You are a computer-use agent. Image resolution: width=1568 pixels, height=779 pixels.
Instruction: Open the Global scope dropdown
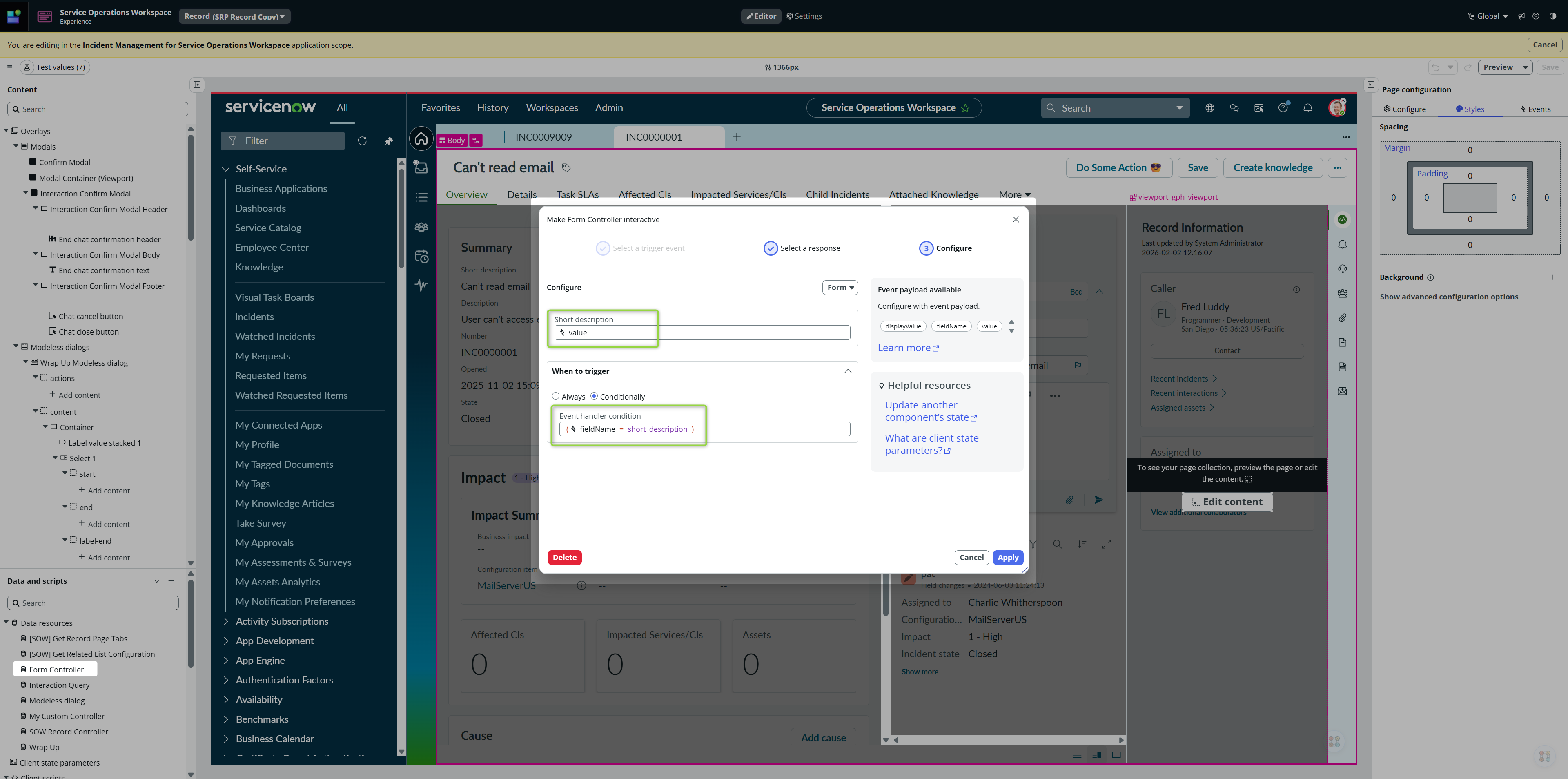(x=1488, y=16)
